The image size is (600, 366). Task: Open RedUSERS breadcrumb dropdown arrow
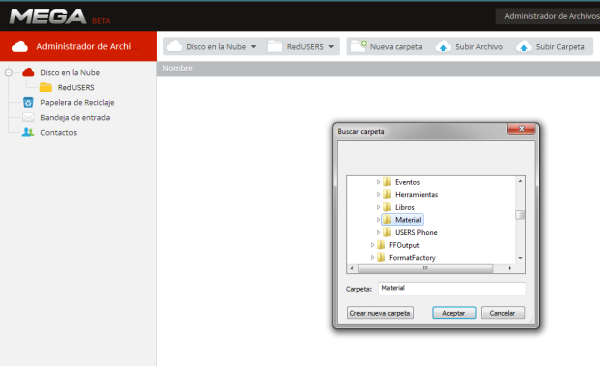(x=331, y=47)
